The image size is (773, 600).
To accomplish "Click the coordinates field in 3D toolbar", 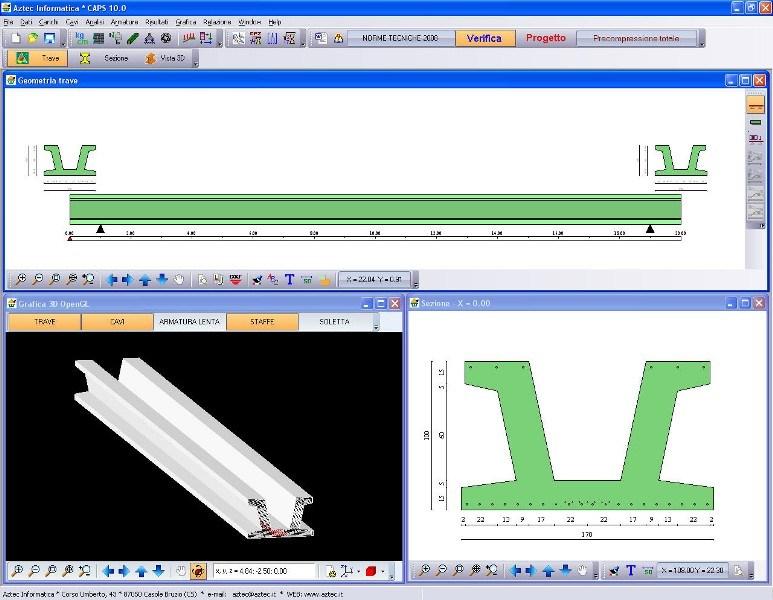I will [x=265, y=572].
